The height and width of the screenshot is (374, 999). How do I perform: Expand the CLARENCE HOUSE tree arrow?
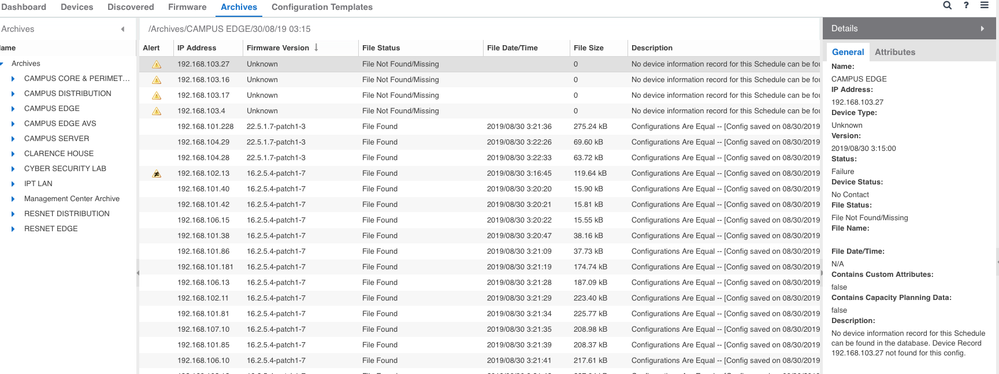[x=13, y=154]
